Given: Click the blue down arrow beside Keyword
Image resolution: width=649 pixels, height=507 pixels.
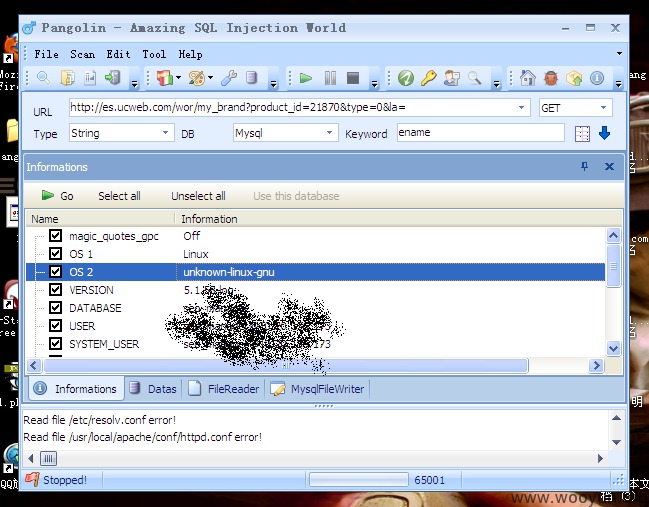Looking at the screenshot, I should point(604,133).
